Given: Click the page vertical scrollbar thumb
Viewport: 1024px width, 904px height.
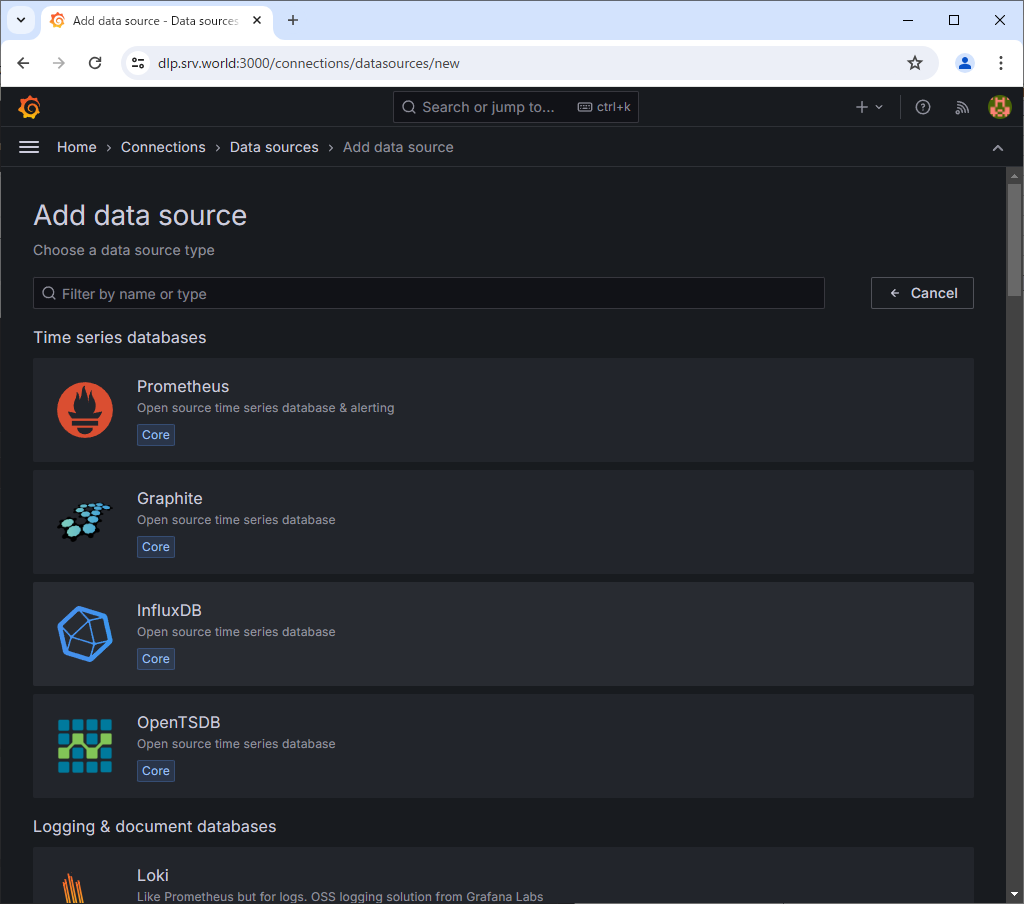Looking at the screenshot, I should pos(1014,240).
